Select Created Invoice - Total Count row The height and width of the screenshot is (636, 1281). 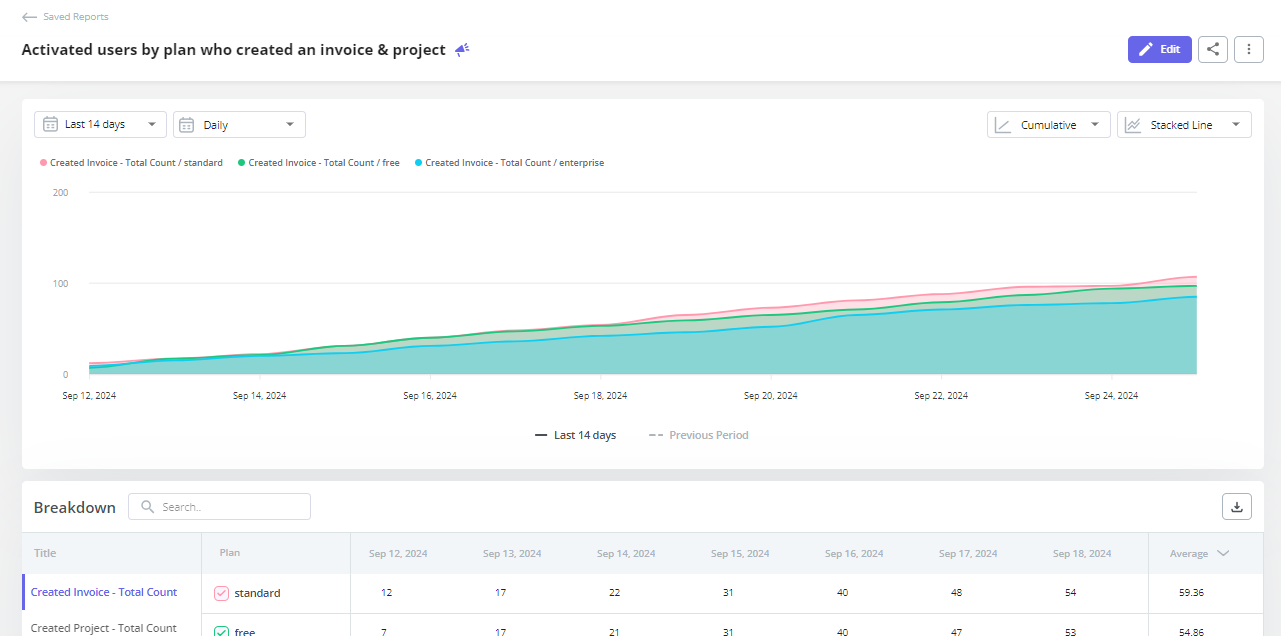pyautogui.click(x=104, y=592)
